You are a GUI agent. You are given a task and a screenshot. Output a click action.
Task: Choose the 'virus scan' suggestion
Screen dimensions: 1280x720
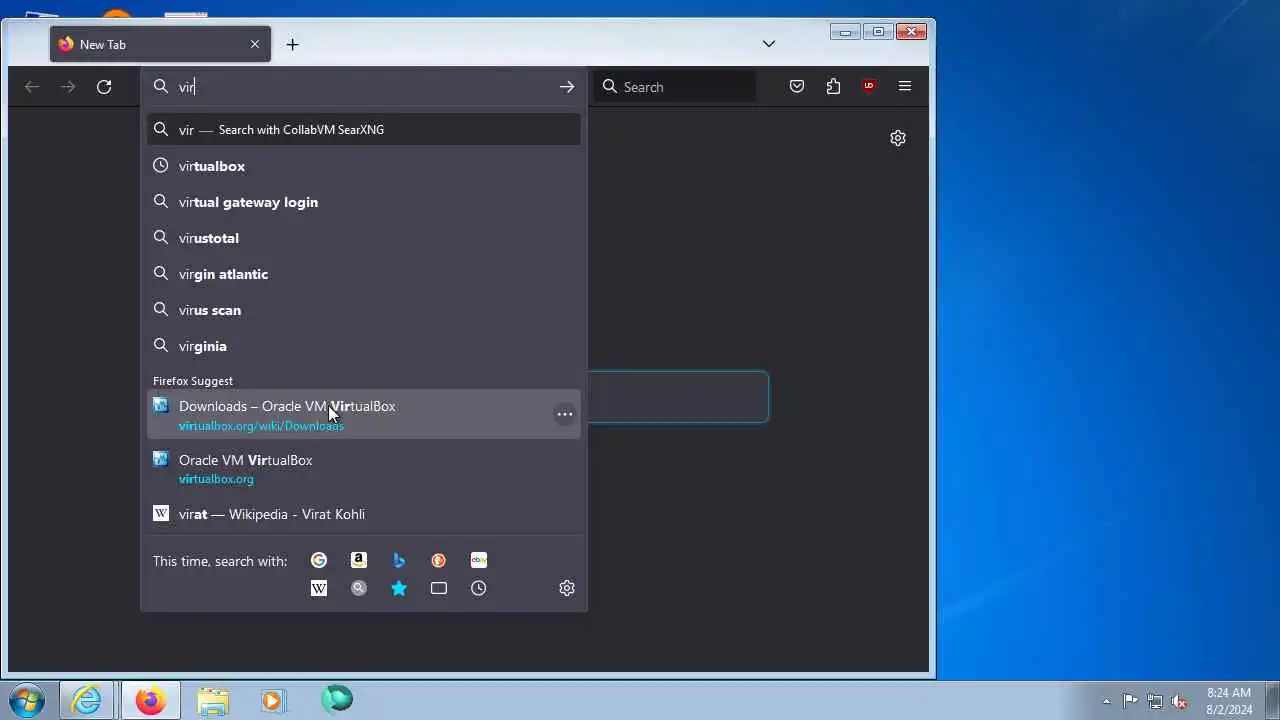pyautogui.click(x=364, y=310)
